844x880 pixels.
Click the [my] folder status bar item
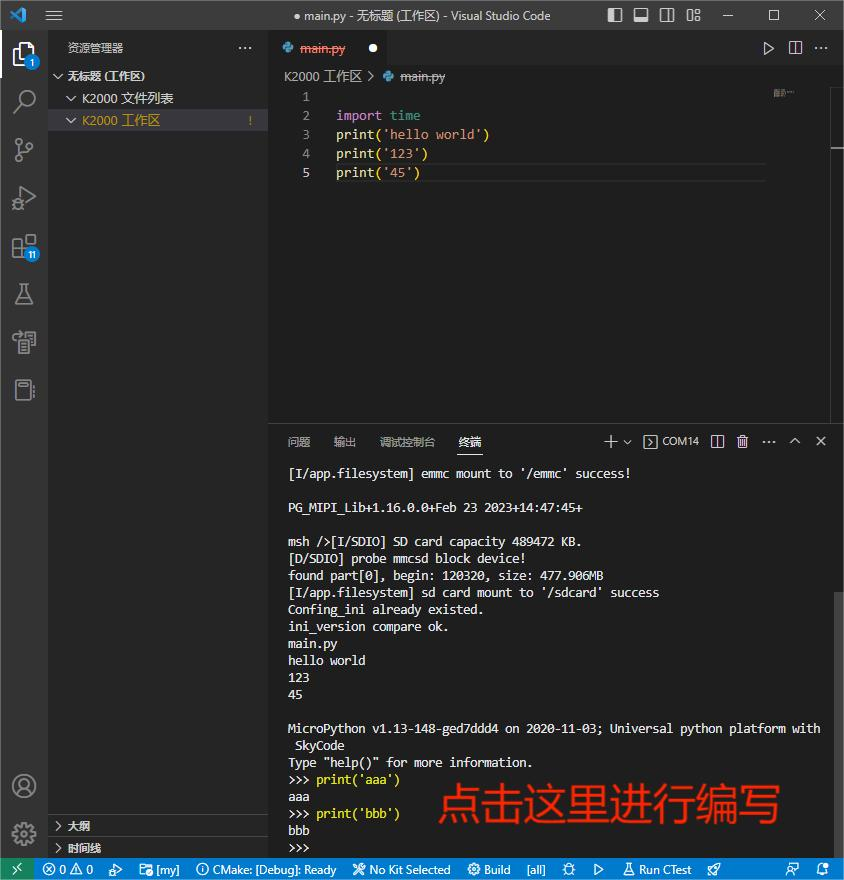click(x=159, y=869)
